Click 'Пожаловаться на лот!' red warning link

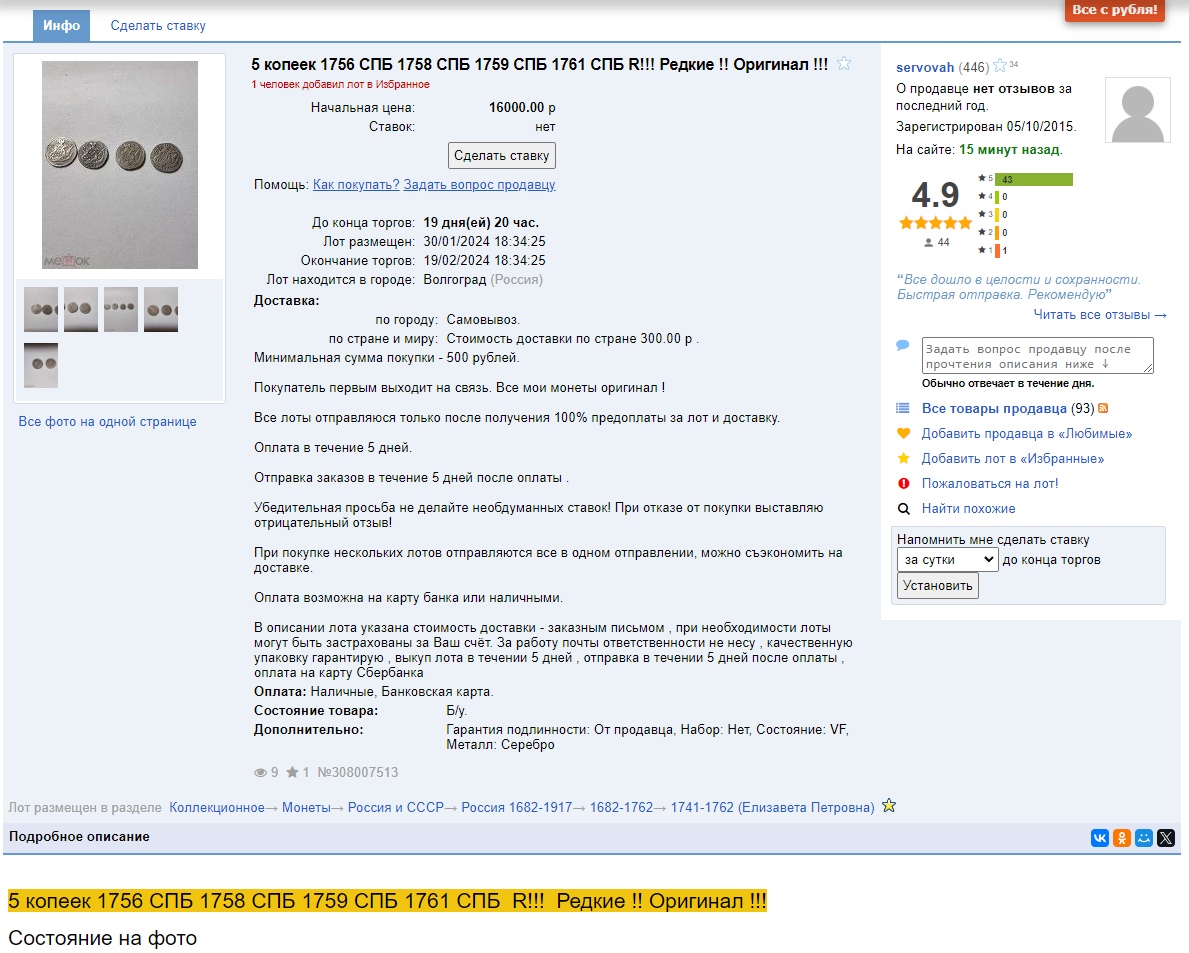(989, 484)
